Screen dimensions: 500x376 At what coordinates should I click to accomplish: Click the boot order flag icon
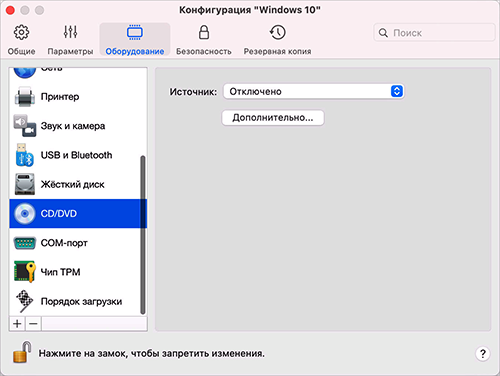point(25,301)
